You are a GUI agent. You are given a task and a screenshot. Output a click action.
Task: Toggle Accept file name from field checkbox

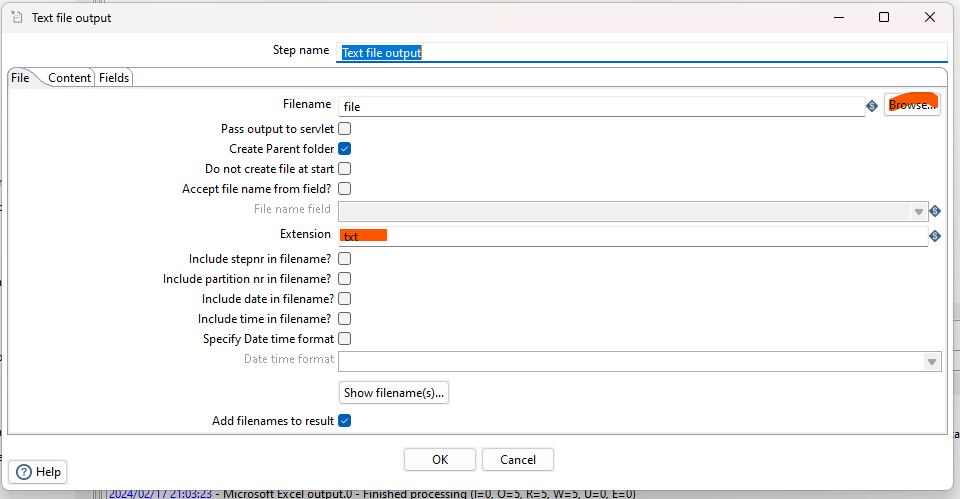[x=344, y=189]
